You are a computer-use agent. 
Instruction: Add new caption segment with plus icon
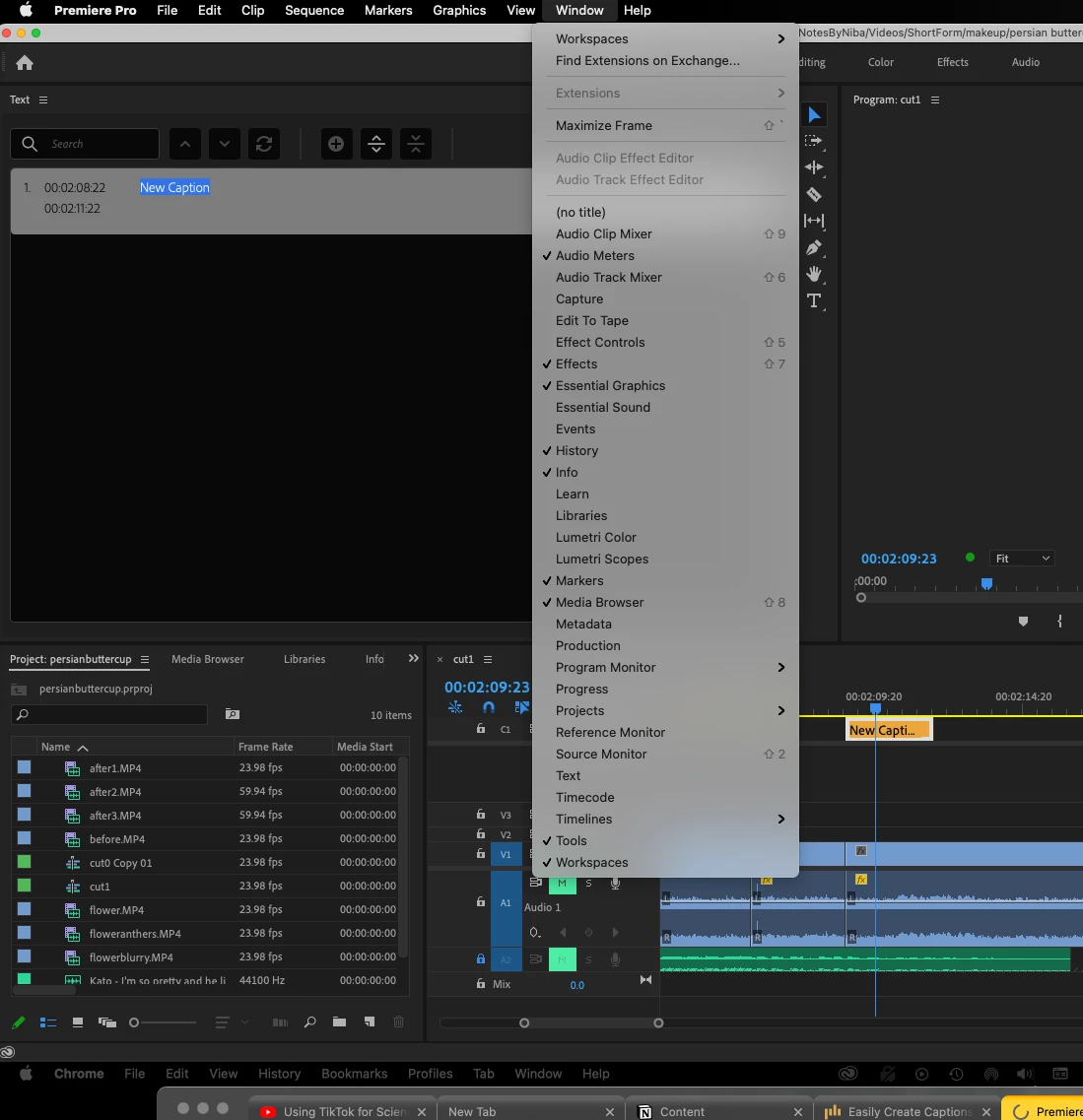click(336, 144)
